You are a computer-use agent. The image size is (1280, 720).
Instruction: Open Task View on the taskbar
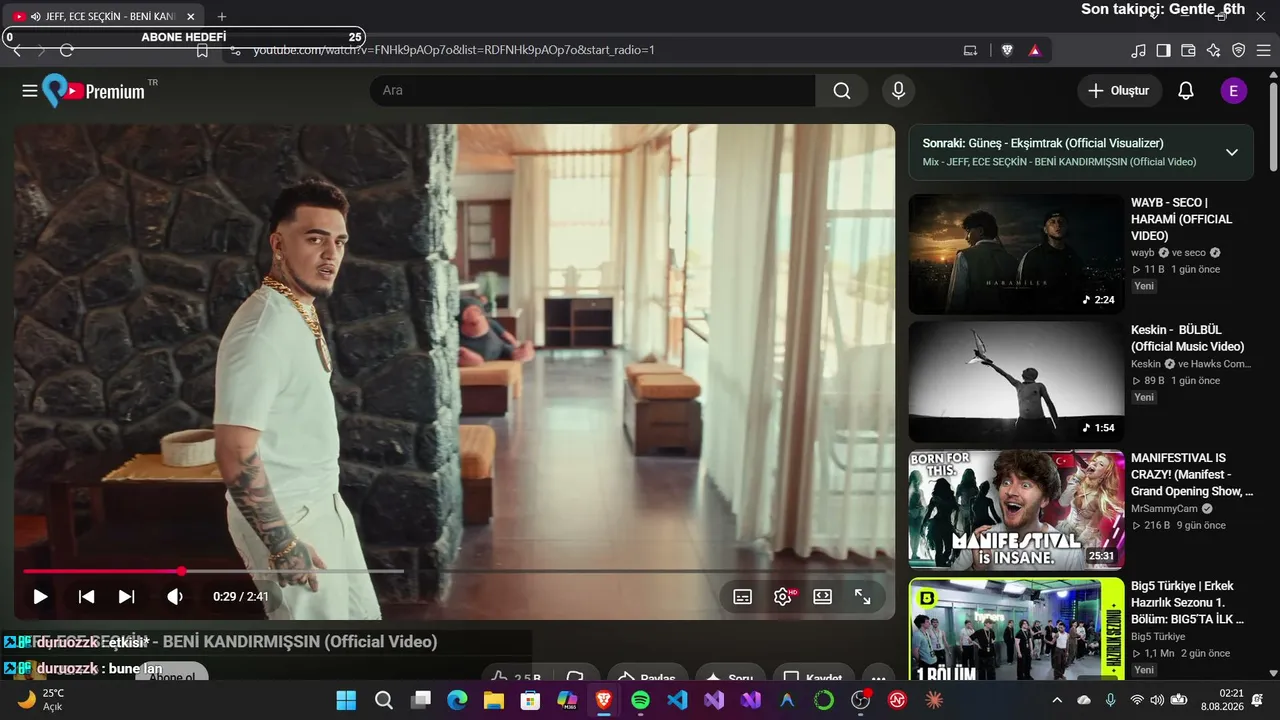click(x=420, y=700)
